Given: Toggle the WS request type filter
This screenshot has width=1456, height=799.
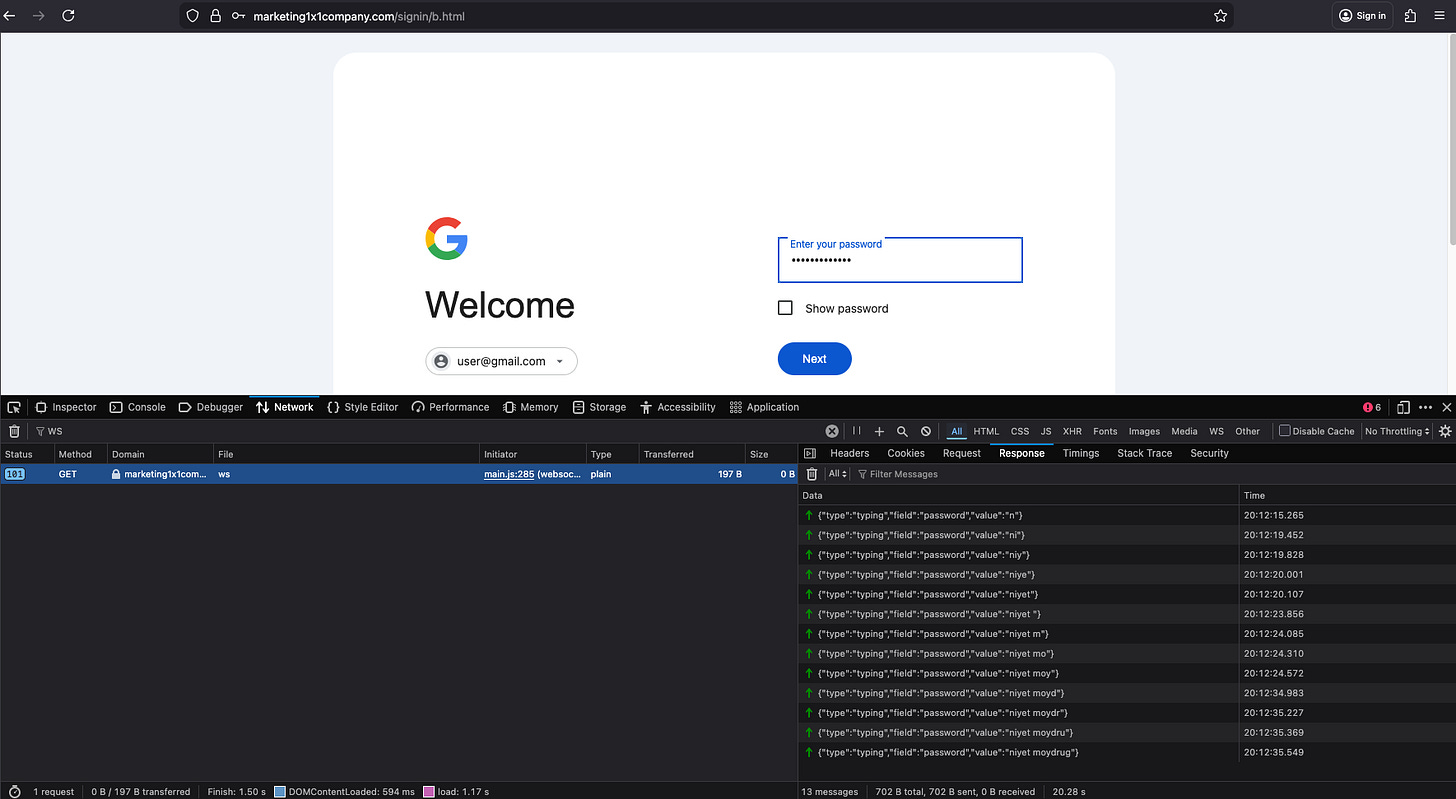Looking at the screenshot, I should pos(1216,431).
